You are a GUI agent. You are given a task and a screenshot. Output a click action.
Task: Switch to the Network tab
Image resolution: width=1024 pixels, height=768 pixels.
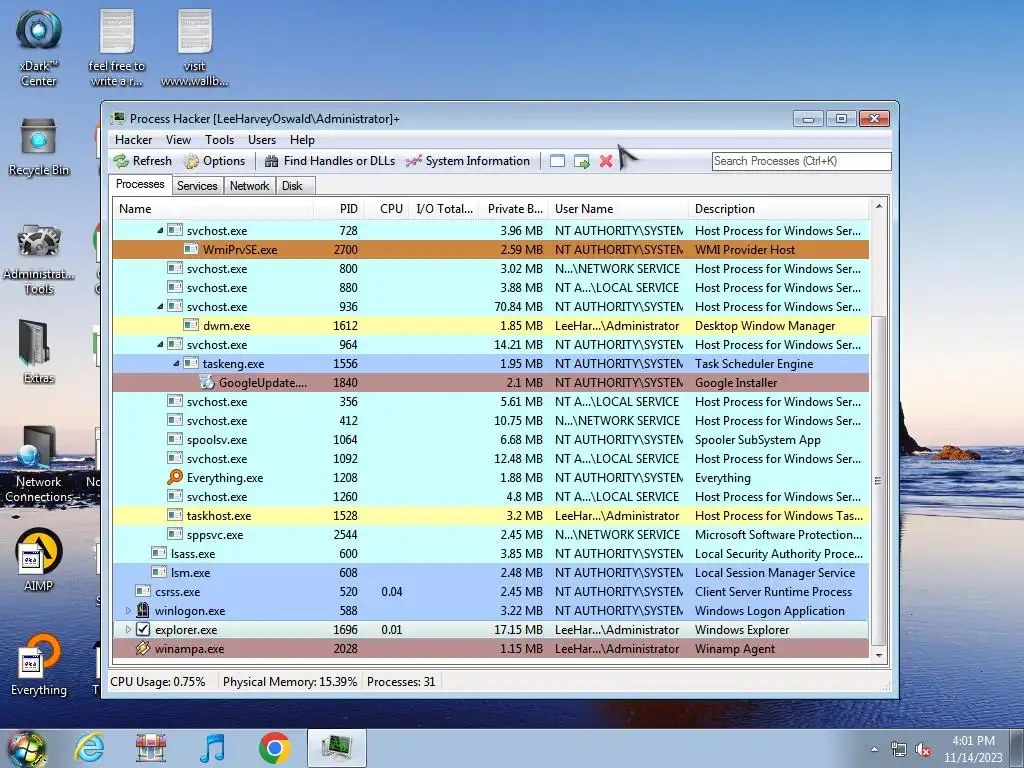click(249, 186)
